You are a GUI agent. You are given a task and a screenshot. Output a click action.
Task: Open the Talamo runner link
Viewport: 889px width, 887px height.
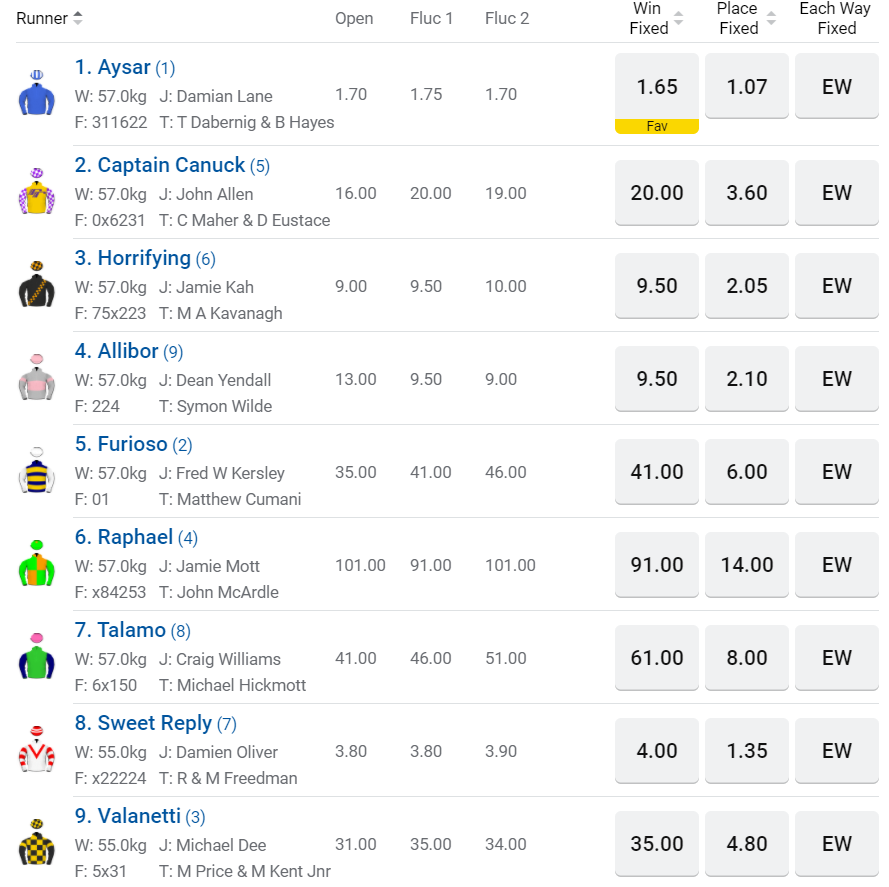(132, 630)
